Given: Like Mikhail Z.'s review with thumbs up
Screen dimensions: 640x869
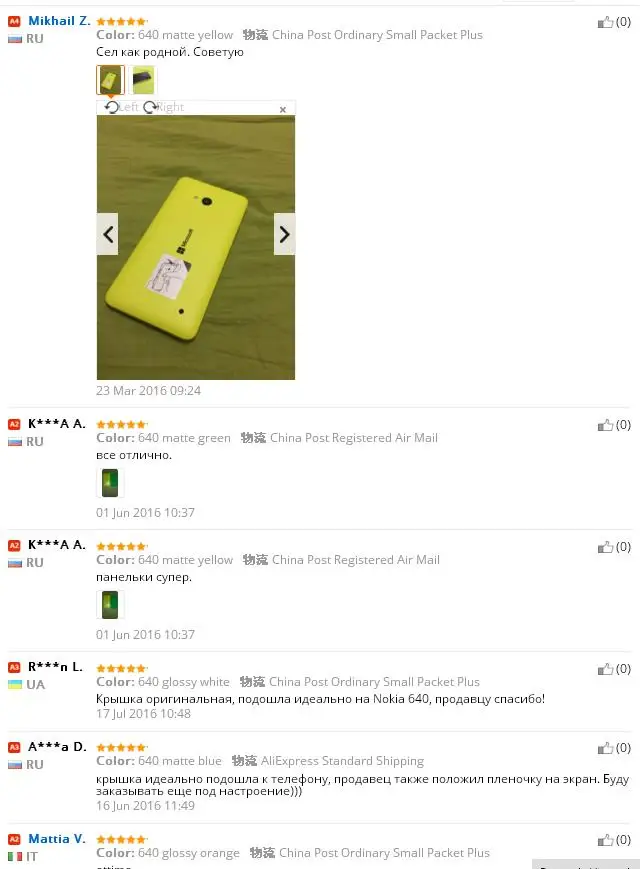Looking at the screenshot, I should (x=605, y=22).
